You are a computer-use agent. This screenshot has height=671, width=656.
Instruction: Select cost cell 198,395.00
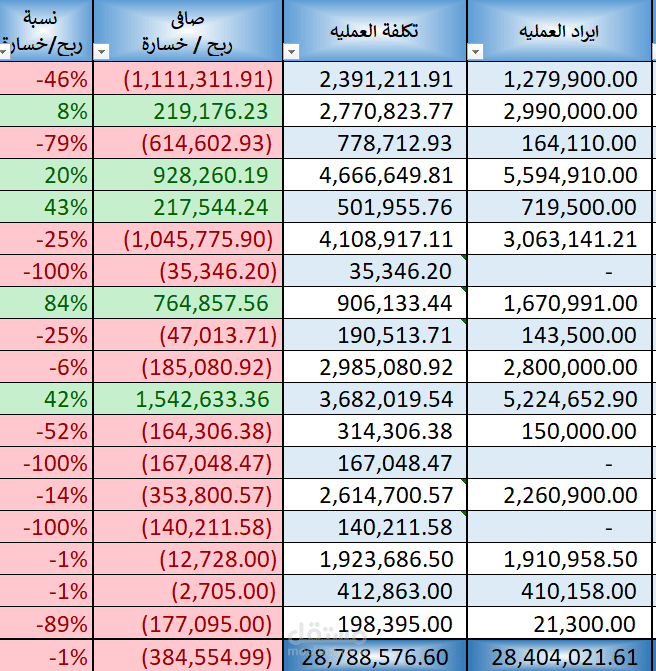[x=375, y=623]
